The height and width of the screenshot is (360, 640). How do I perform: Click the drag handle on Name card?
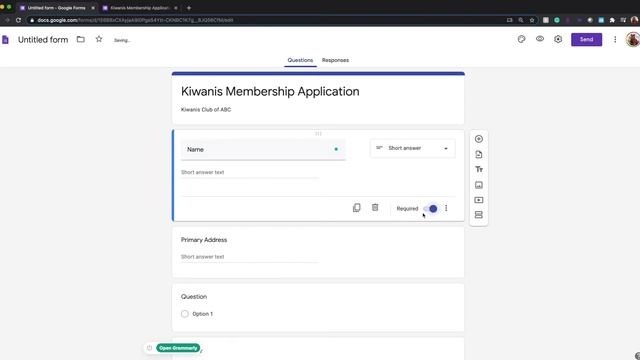click(x=318, y=133)
